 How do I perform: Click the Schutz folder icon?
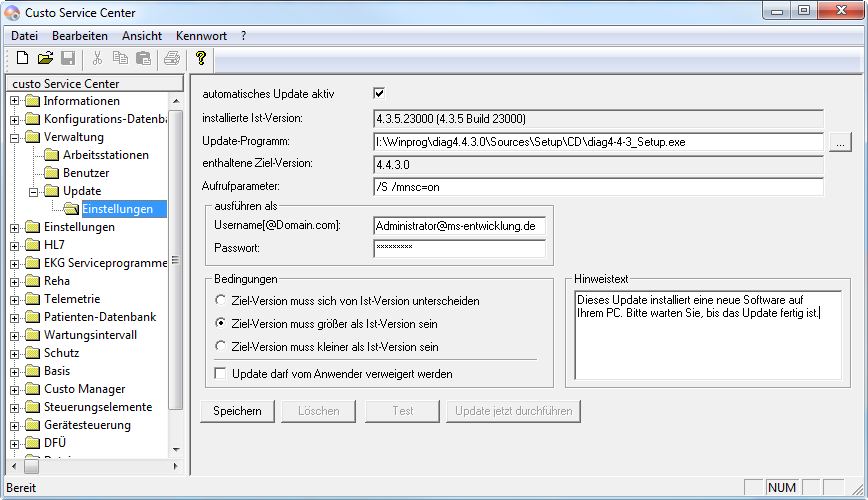pos(33,353)
